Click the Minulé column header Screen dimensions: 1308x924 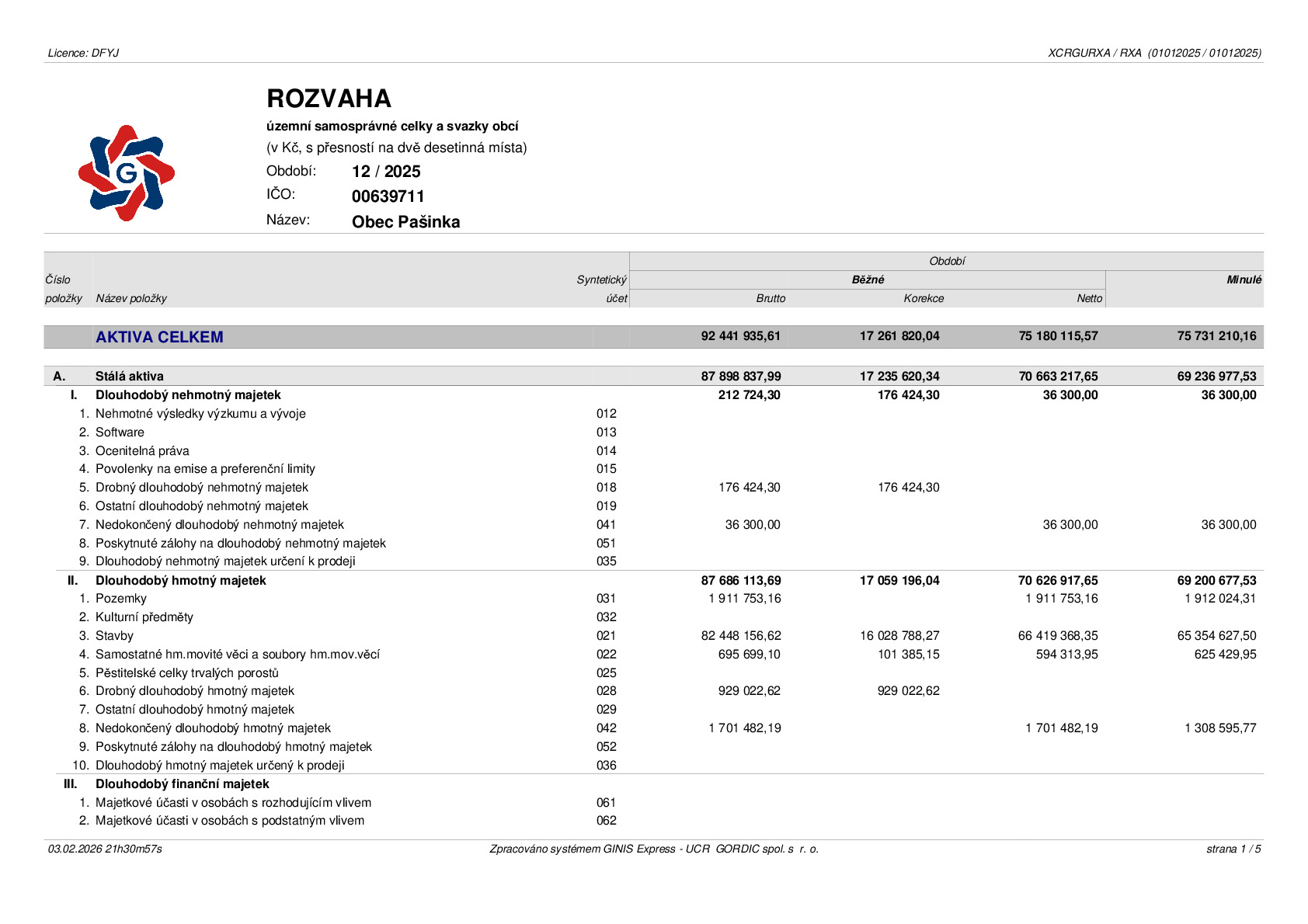[x=1244, y=280]
